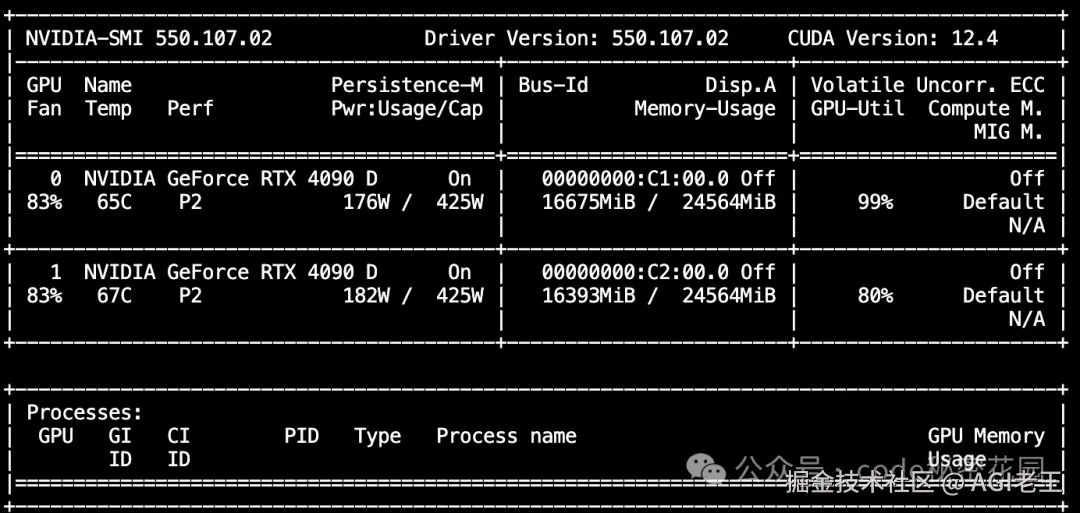The height and width of the screenshot is (513, 1080).
Task: Select the 'Memory-Usage' column header
Action: pos(705,108)
